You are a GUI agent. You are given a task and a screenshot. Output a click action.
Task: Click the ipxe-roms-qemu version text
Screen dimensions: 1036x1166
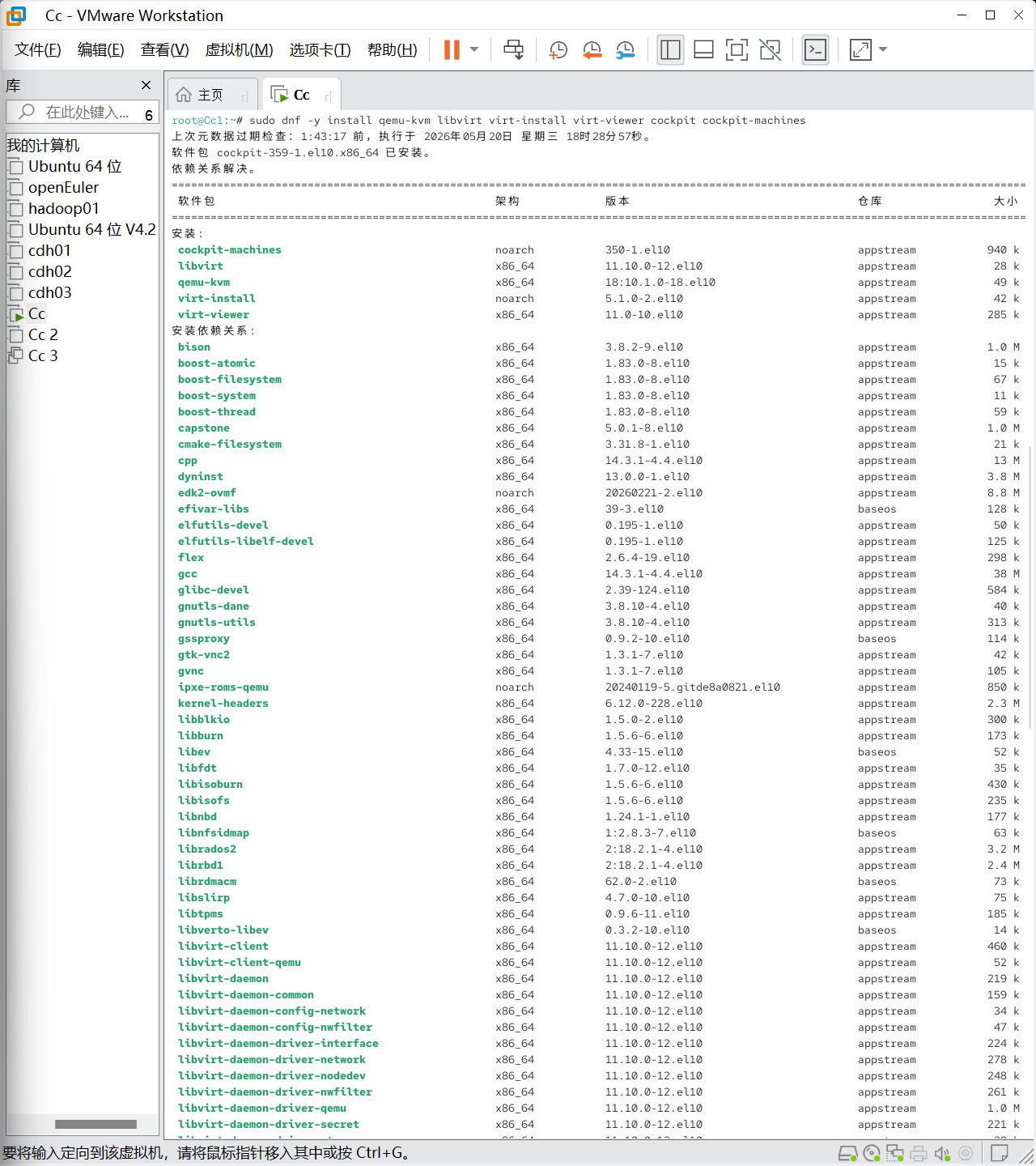tap(693, 687)
